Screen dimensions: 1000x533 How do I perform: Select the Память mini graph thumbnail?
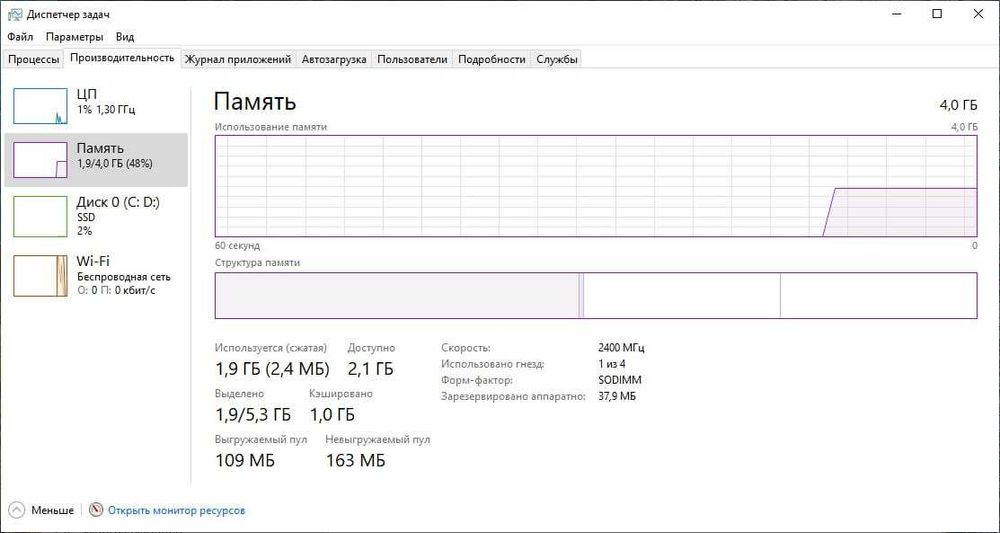pos(40,160)
